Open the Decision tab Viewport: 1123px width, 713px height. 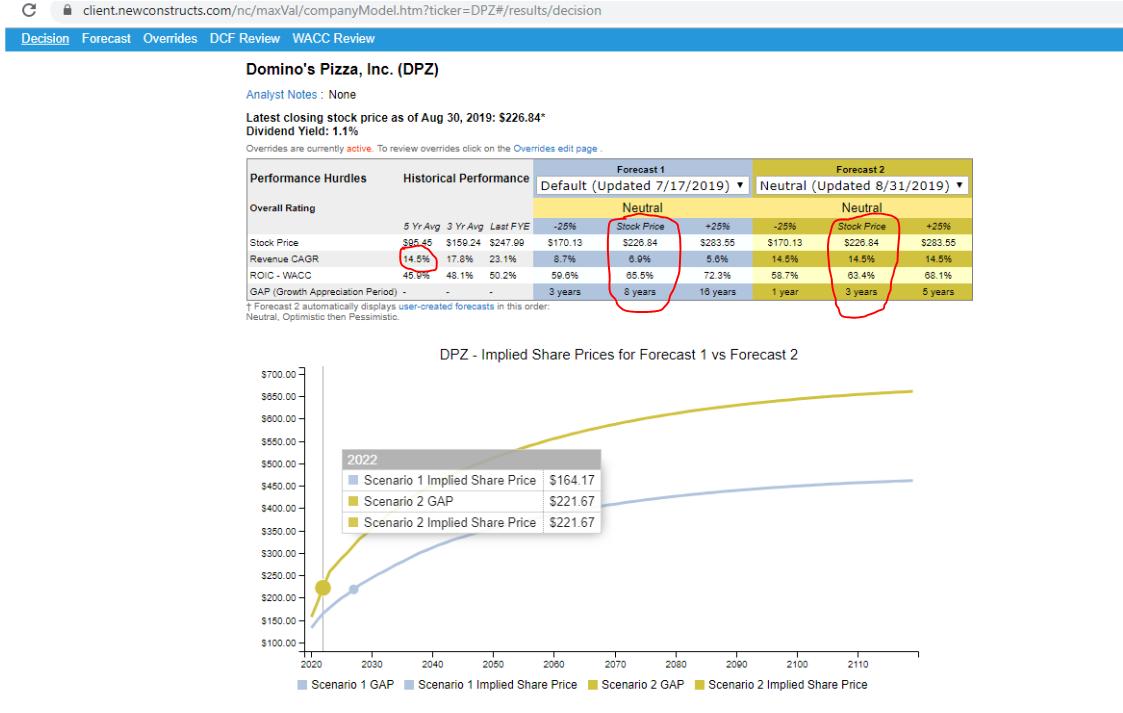(x=45, y=39)
